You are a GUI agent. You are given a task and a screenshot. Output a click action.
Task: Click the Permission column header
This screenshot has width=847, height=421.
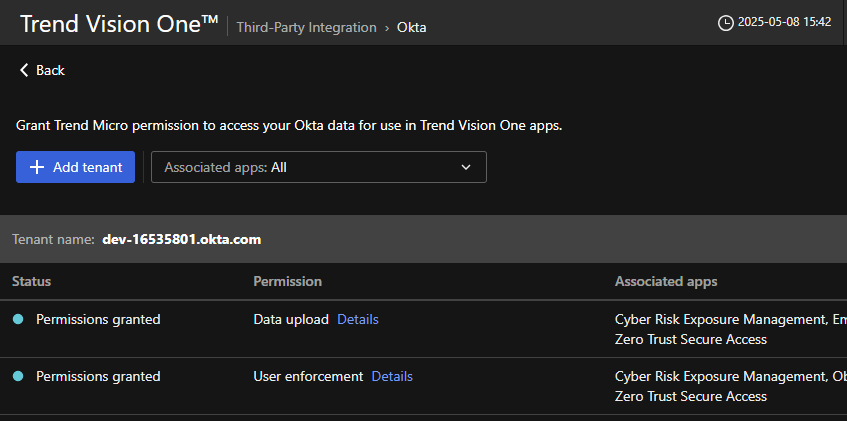pyautogui.click(x=287, y=281)
